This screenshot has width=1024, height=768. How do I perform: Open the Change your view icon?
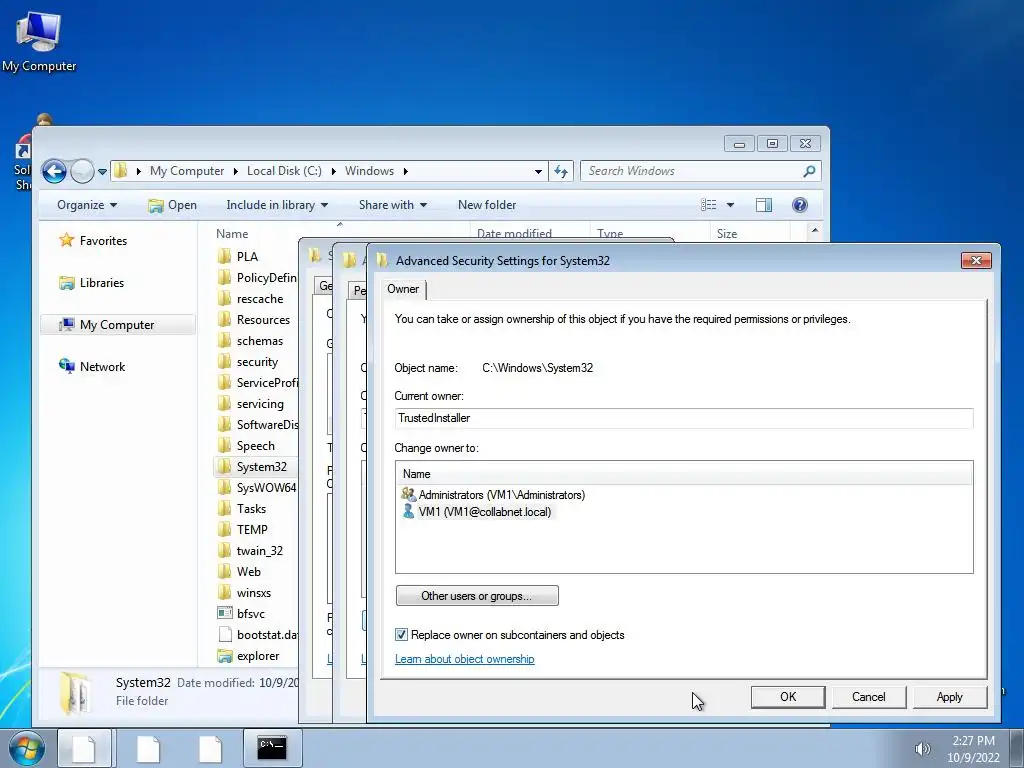[x=709, y=205]
